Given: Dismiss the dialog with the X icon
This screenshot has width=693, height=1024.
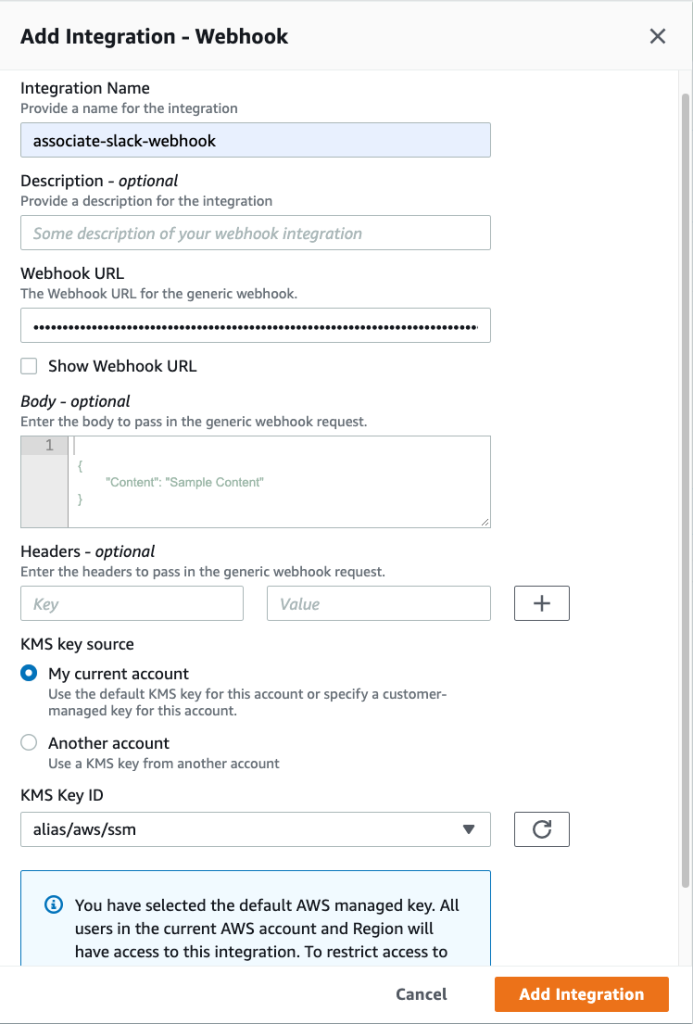Looking at the screenshot, I should (657, 36).
